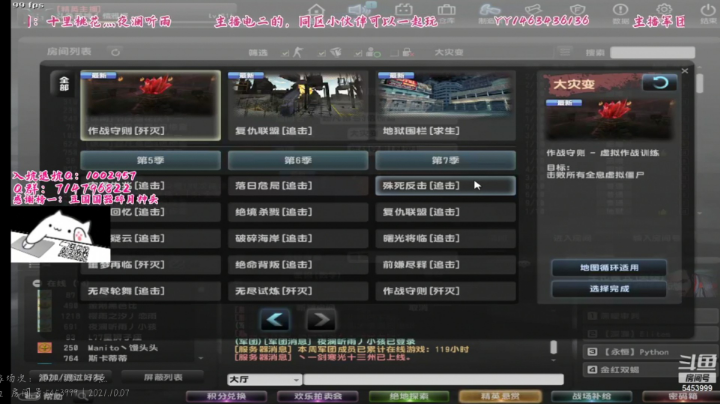Choose map 殊死反击[追击]
This screenshot has height=404, width=720.
[x=445, y=186]
